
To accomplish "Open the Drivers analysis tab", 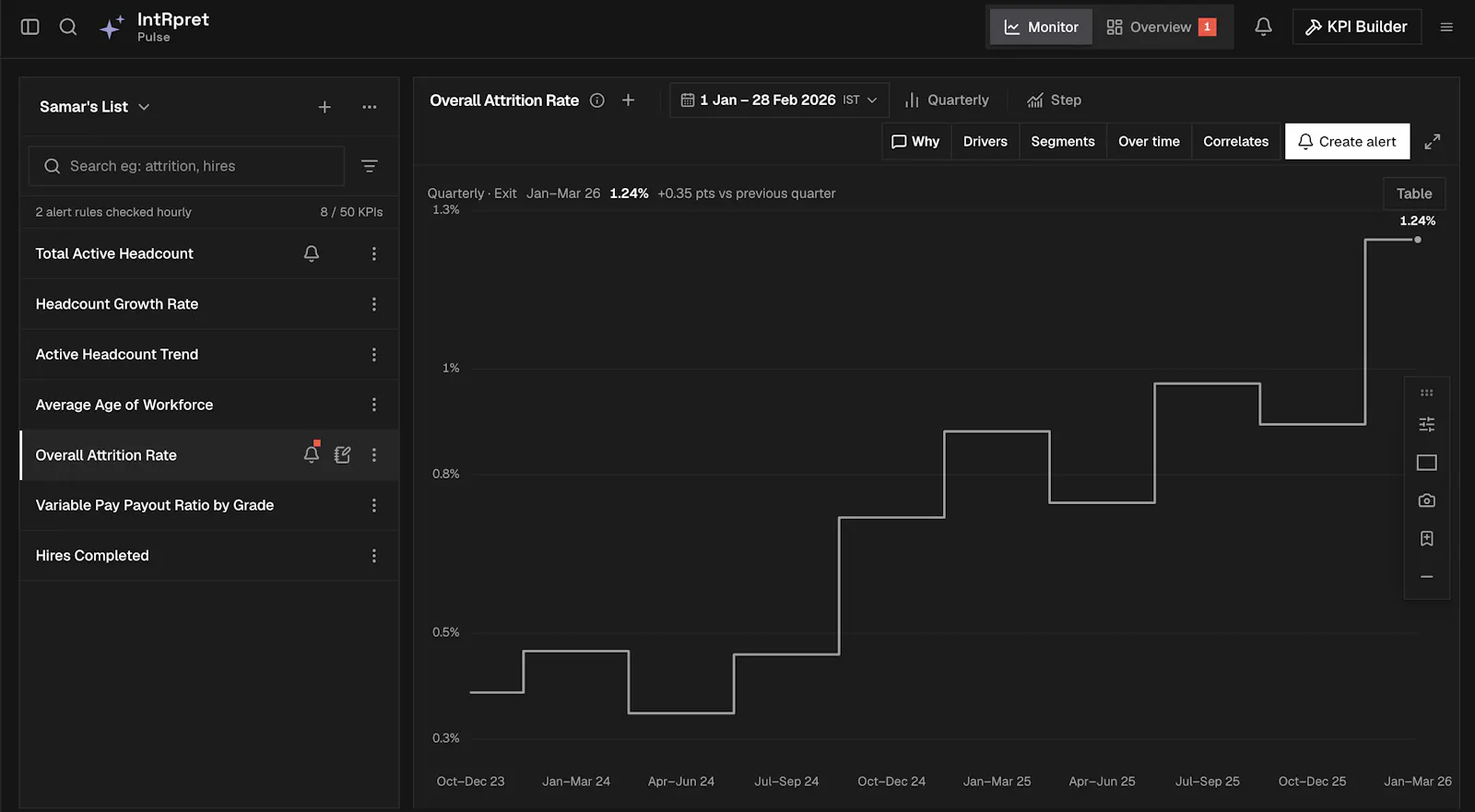I will point(985,141).
